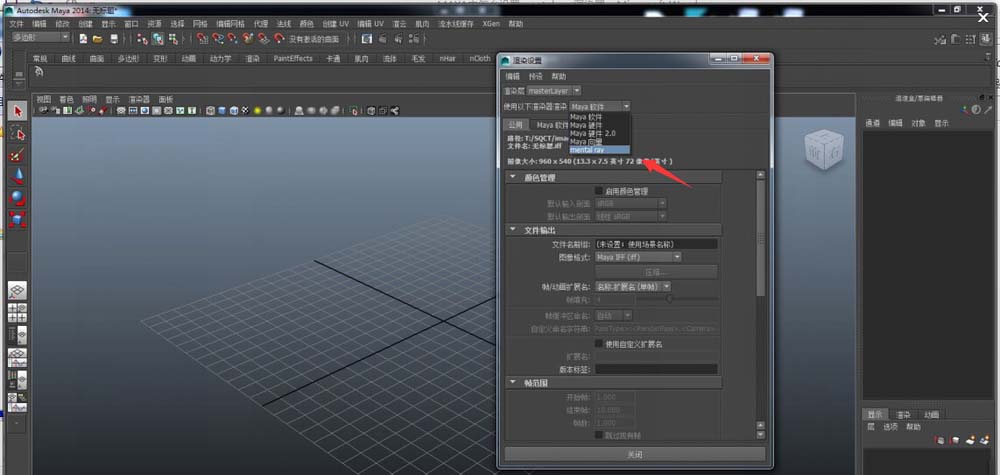This screenshot has height=475, width=1000.
Task: Check the 使用自定义扩展名 checkbox
Action: tap(599, 344)
